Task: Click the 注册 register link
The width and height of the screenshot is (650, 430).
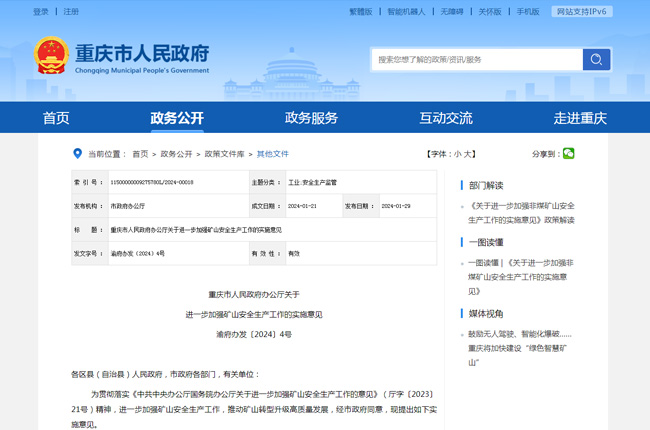Action: point(71,12)
